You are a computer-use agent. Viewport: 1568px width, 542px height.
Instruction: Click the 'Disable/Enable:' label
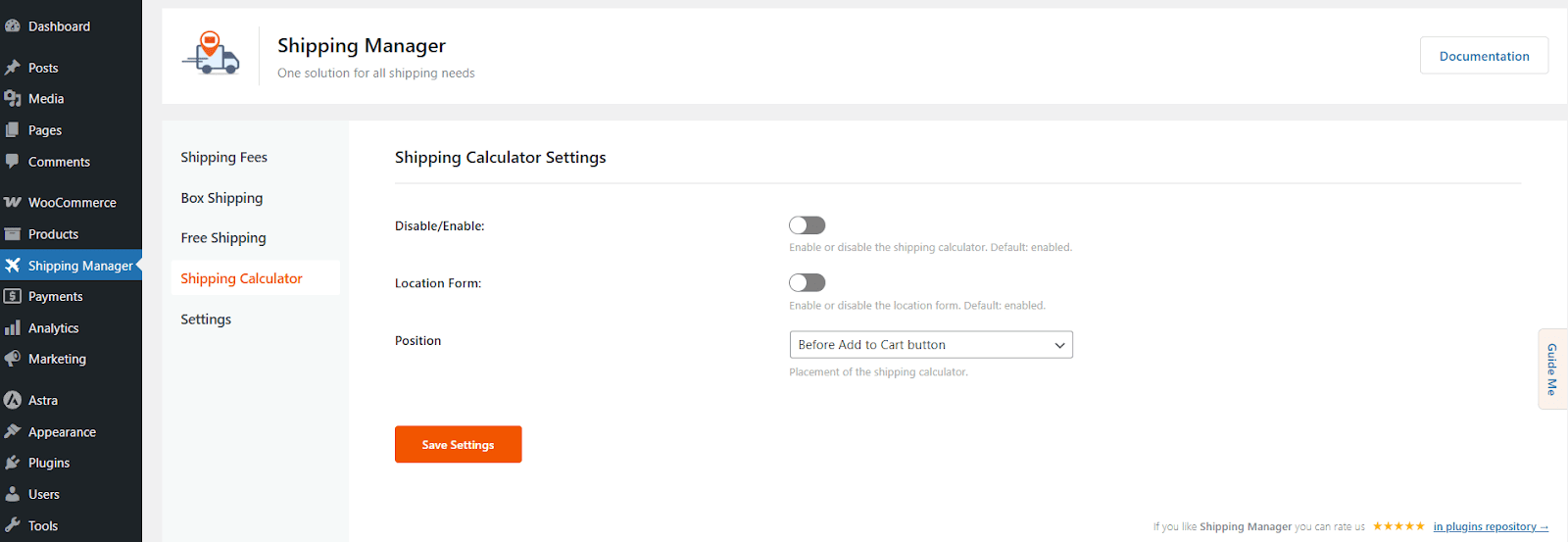439,226
